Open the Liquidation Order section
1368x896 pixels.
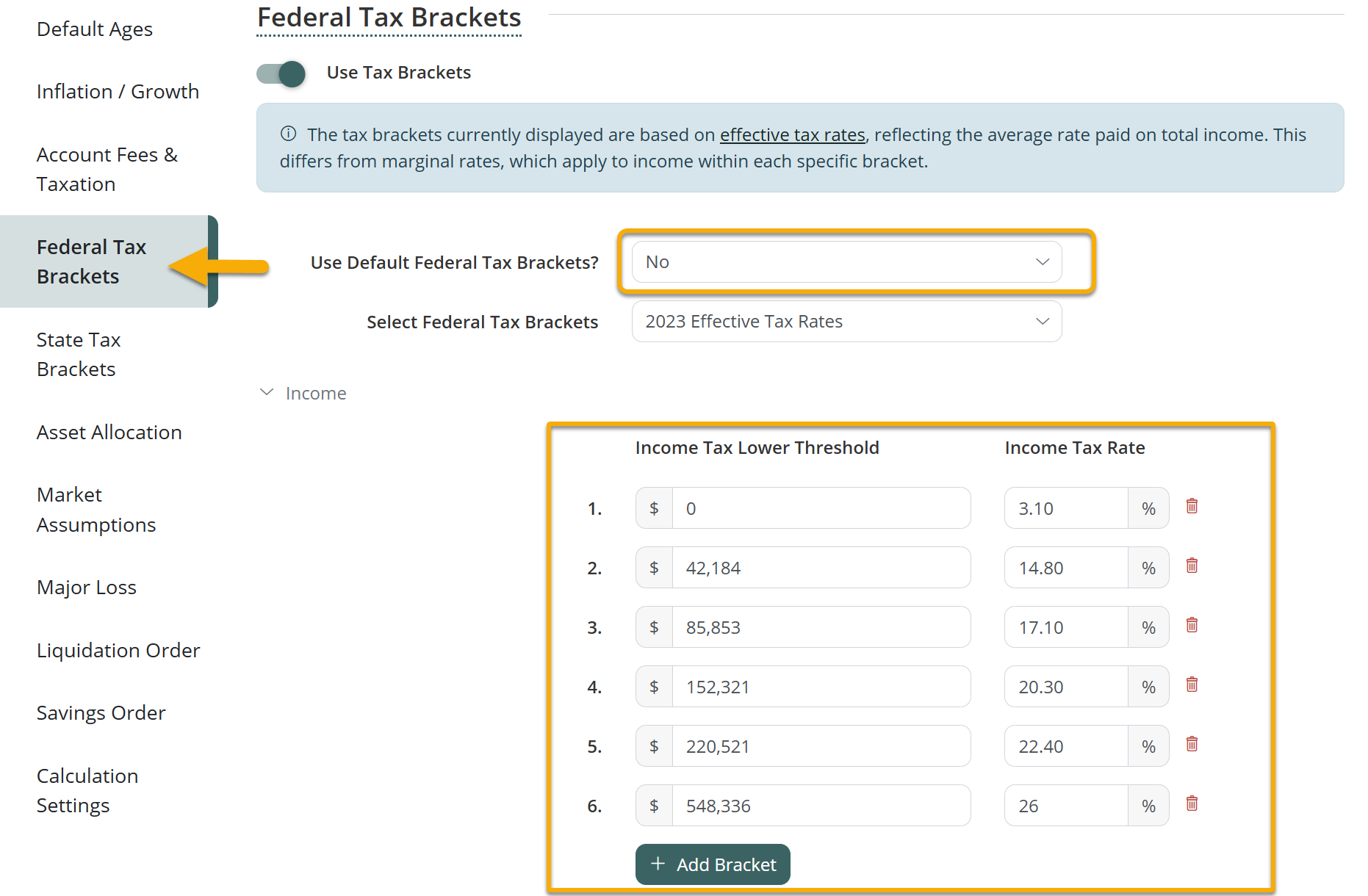pyautogui.click(x=118, y=651)
